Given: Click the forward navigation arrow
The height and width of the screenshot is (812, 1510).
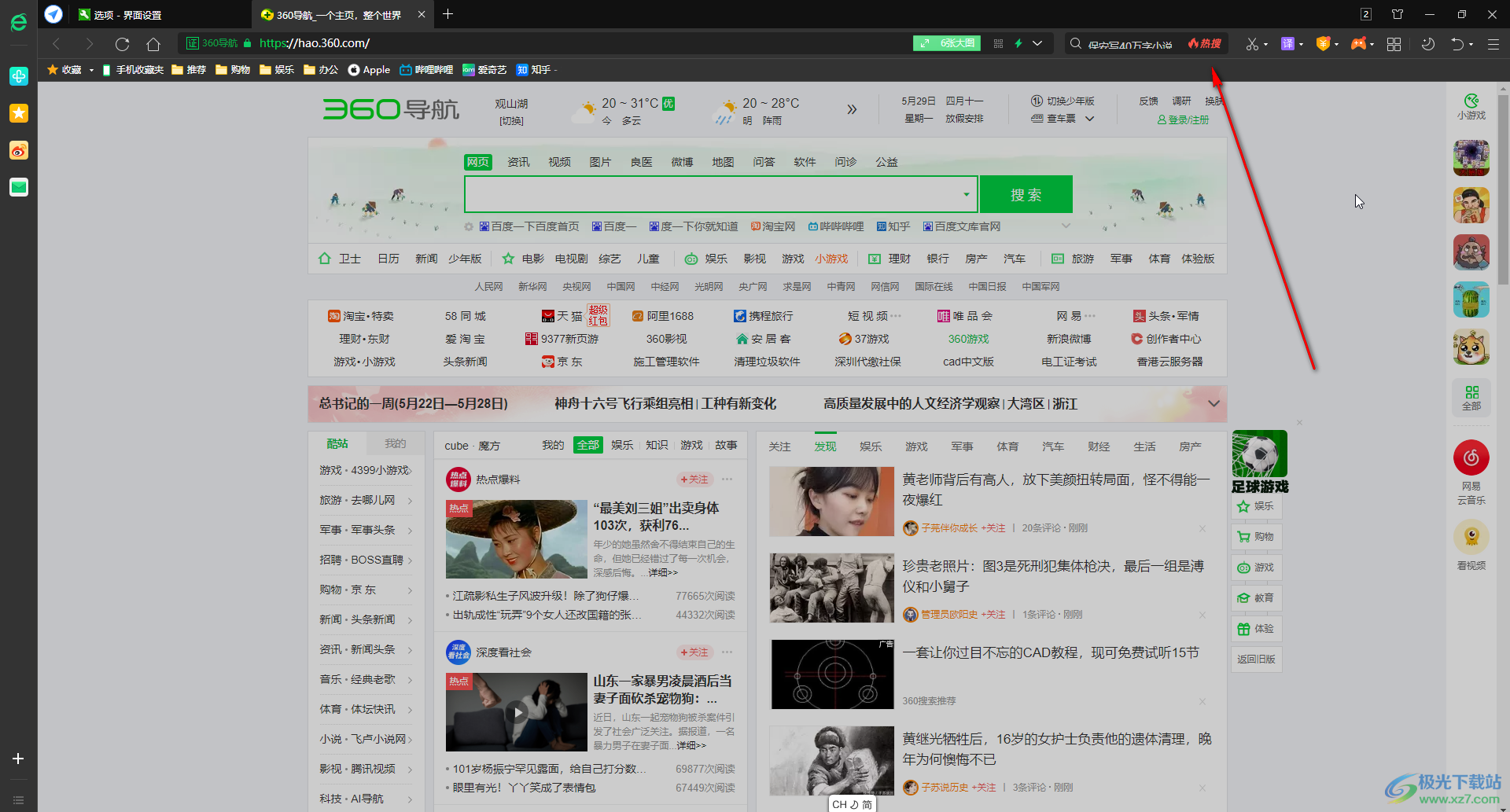Looking at the screenshot, I should [x=89, y=44].
